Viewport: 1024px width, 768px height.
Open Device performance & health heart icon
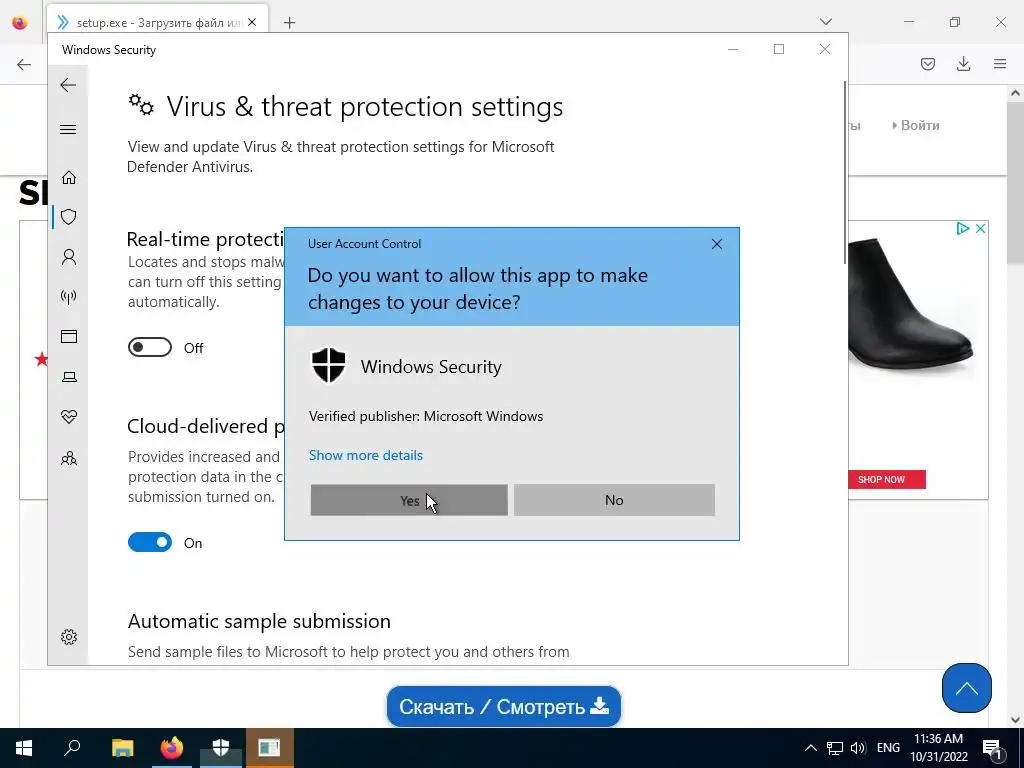coord(69,417)
